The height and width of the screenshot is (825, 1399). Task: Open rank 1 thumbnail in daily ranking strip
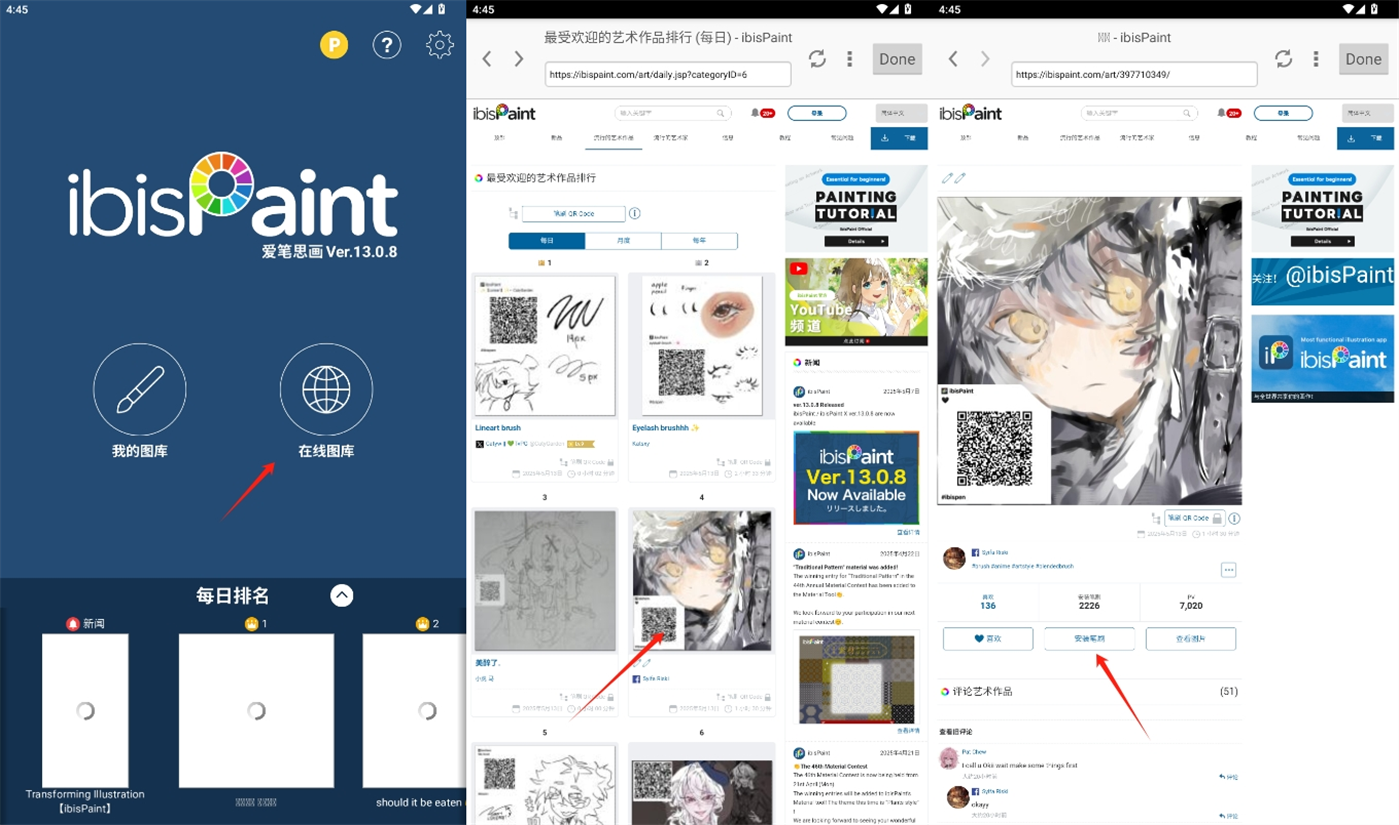coord(256,710)
